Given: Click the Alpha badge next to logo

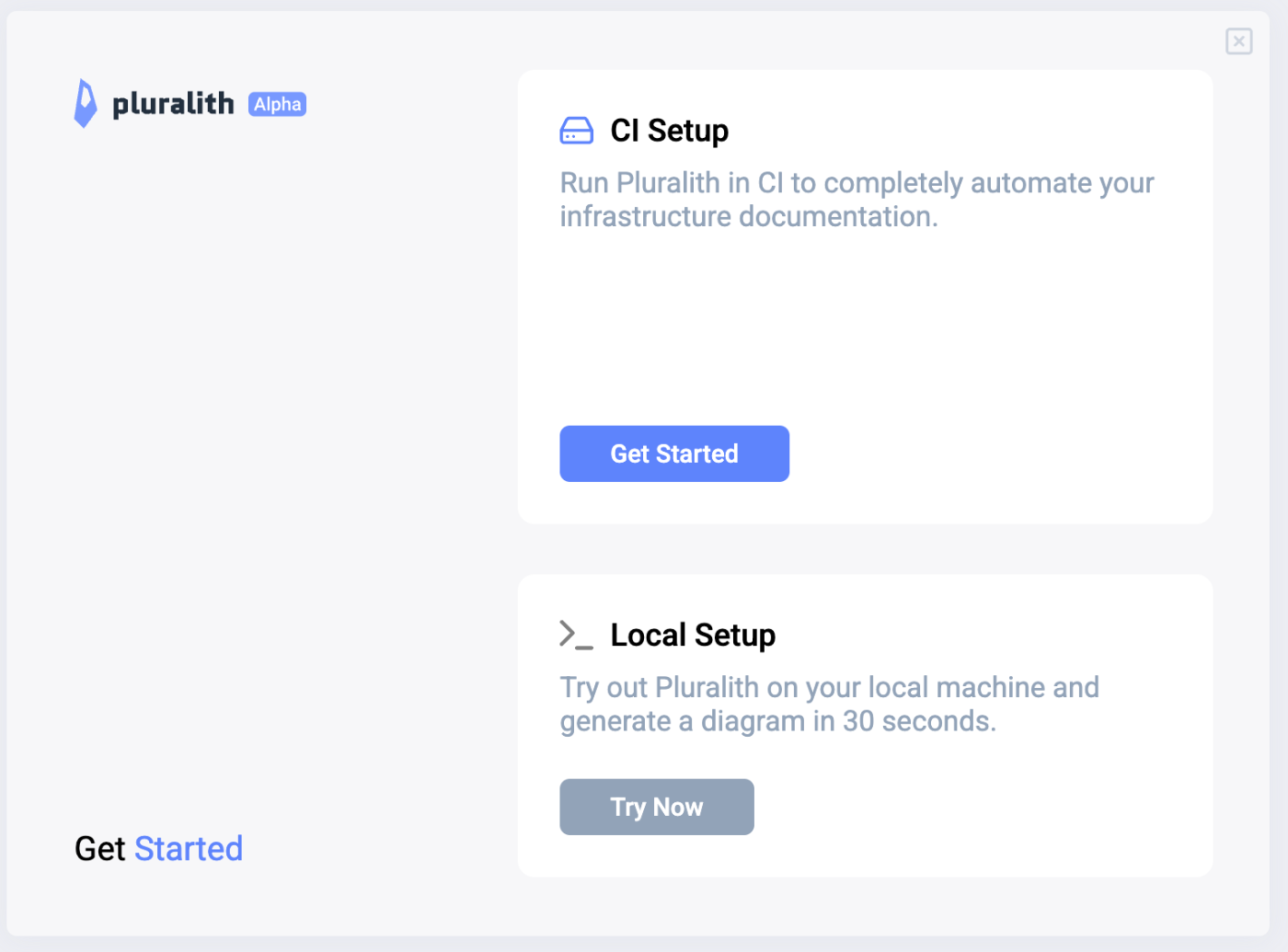Looking at the screenshot, I should (x=277, y=104).
